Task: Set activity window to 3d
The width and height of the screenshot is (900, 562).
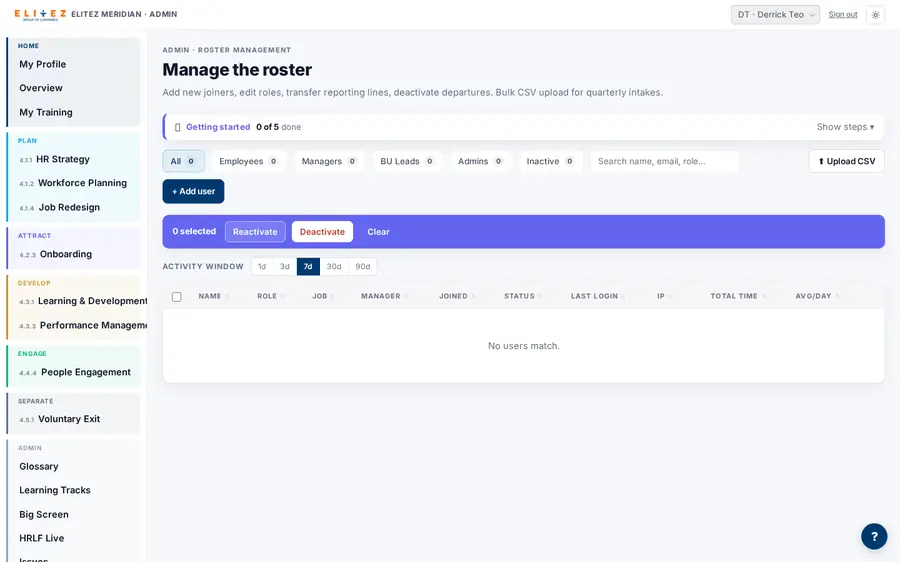Action: point(285,266)
